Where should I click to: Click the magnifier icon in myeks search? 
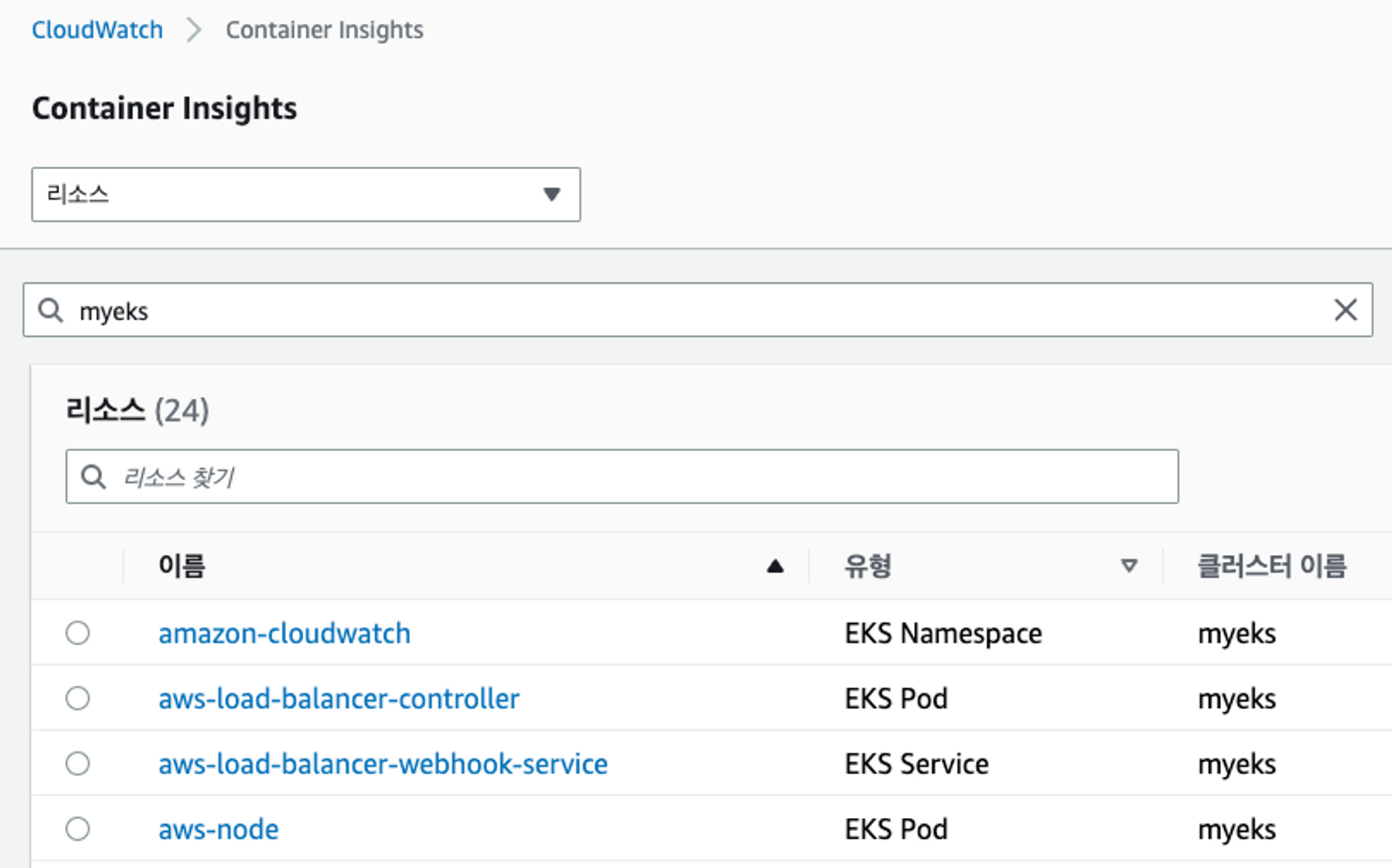[50, 310]
